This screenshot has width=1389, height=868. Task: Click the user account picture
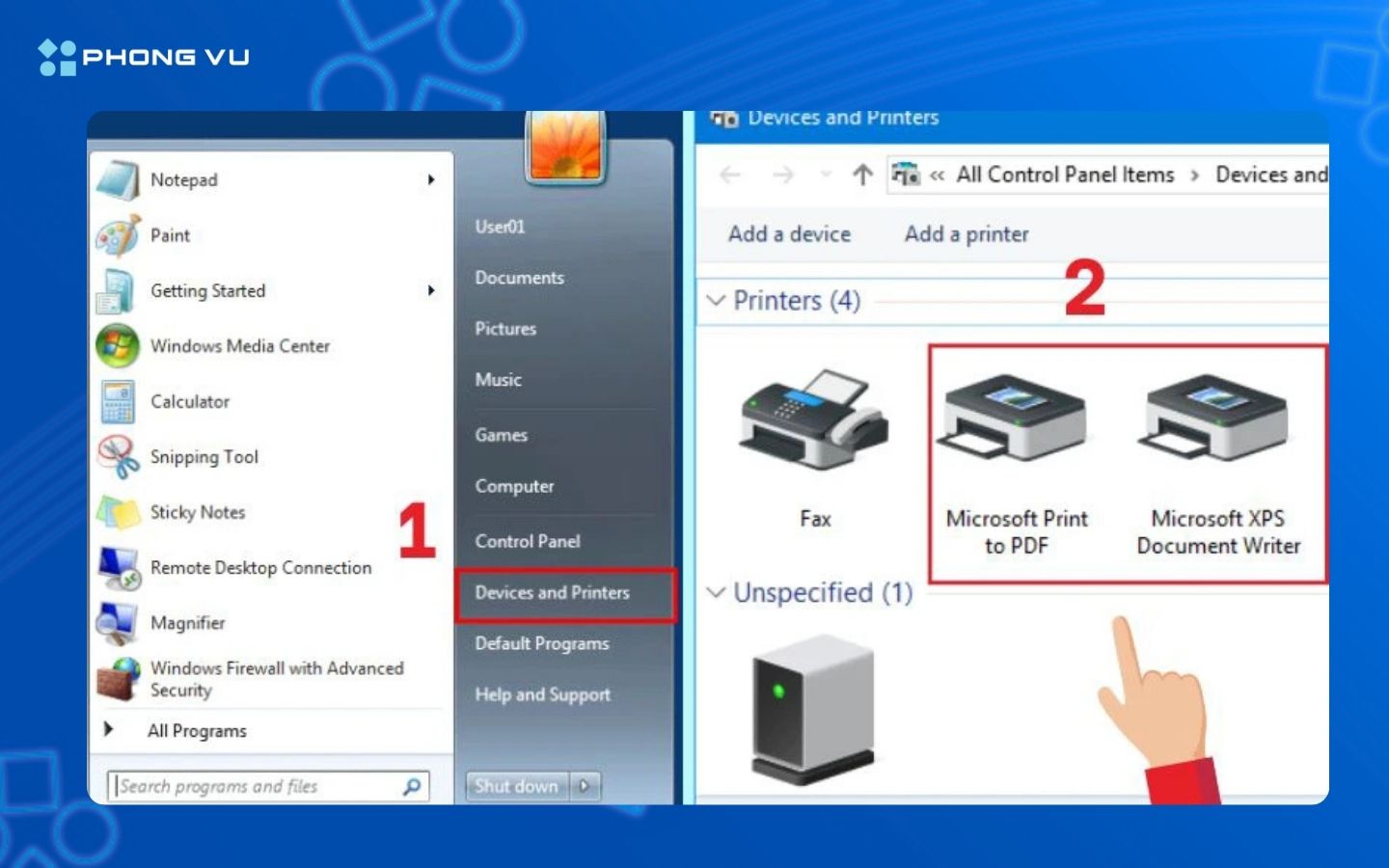(565, 147)
